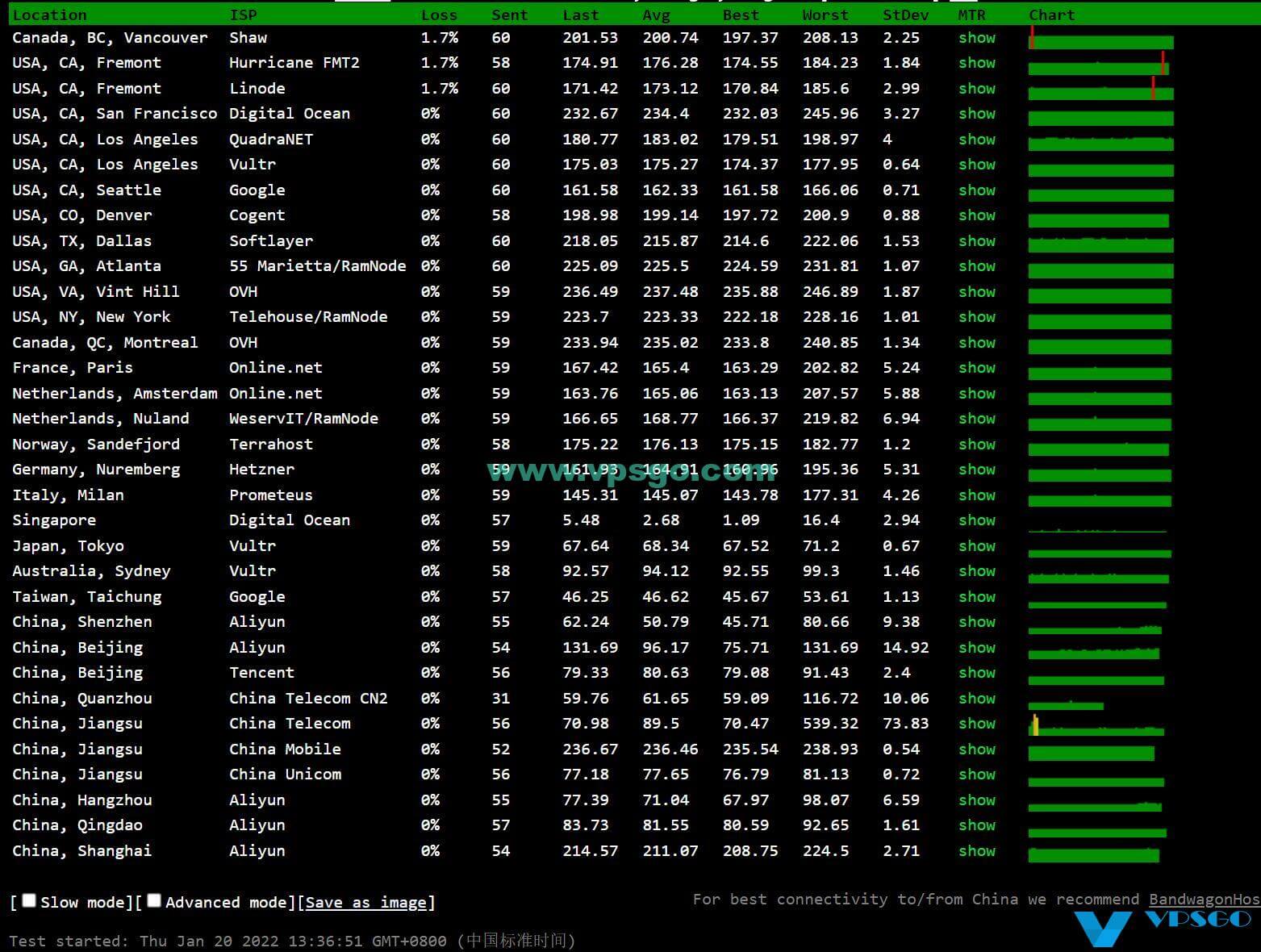1261x952 pixels.
Task: Show MTR for Vint Hill OVH
Action: pyautogui.click(x=977, y=292)
